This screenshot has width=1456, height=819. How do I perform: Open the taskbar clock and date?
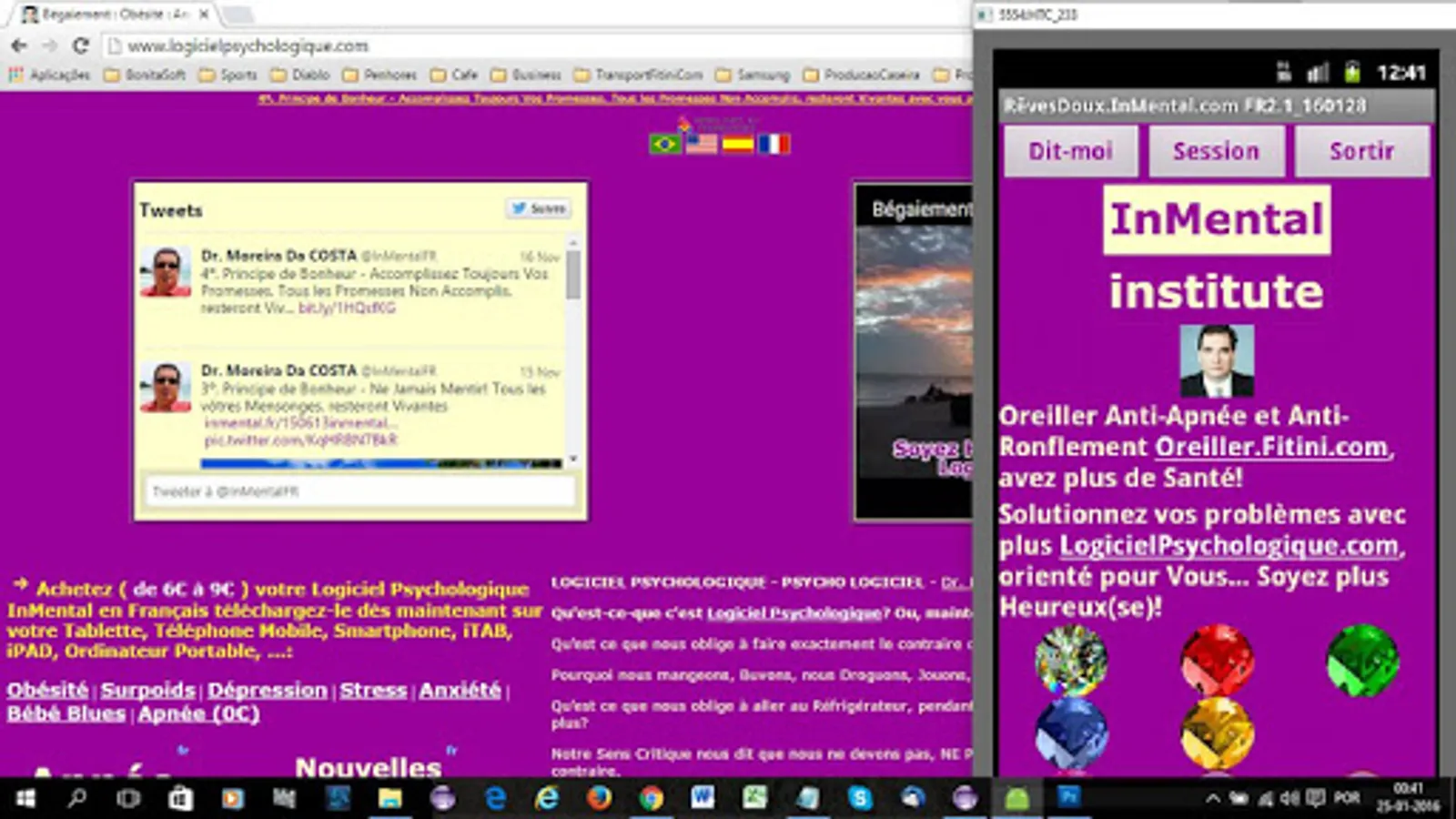(x=1407, y=798)
